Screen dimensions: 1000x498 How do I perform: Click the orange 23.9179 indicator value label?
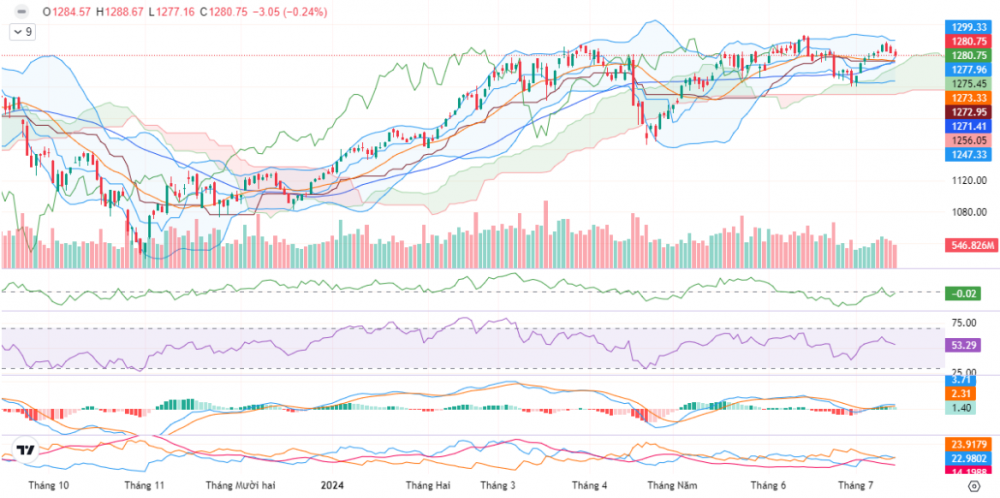pos(969,445)
